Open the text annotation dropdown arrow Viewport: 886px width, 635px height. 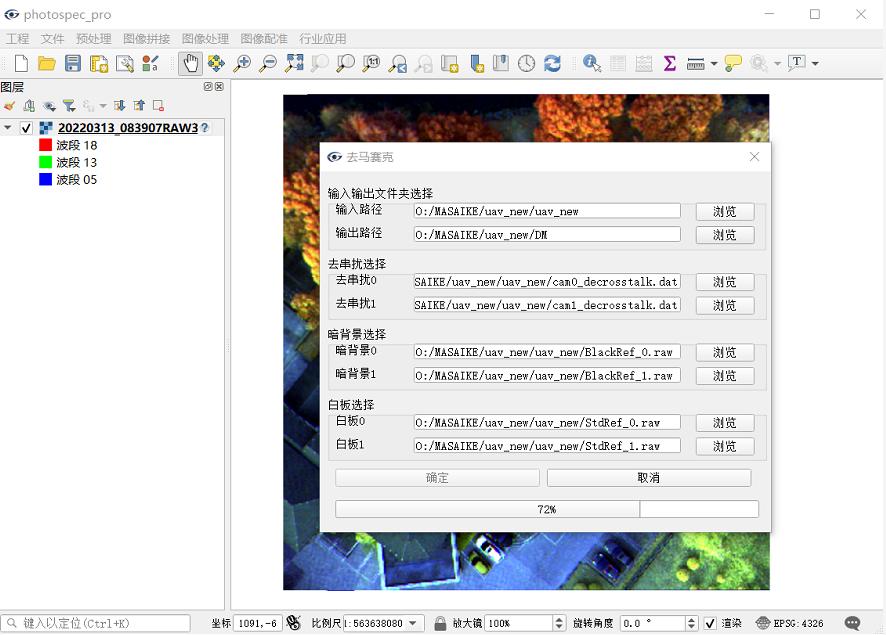point(815,64)
